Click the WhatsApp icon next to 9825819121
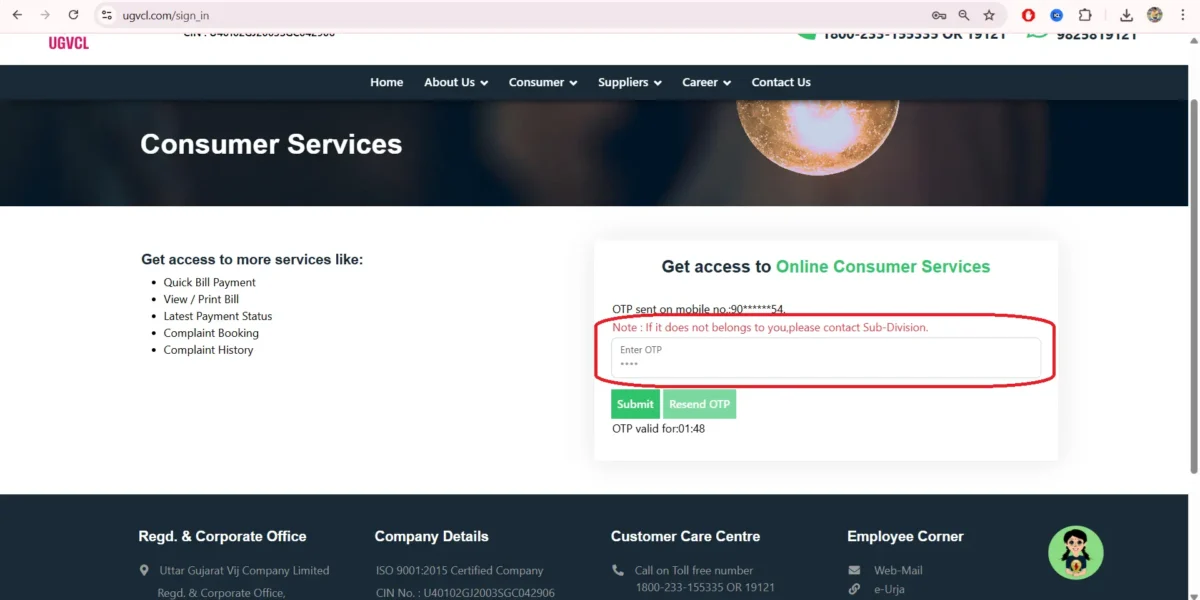Viewport: 1200px width, 600px height. (x=1035, y=31)
